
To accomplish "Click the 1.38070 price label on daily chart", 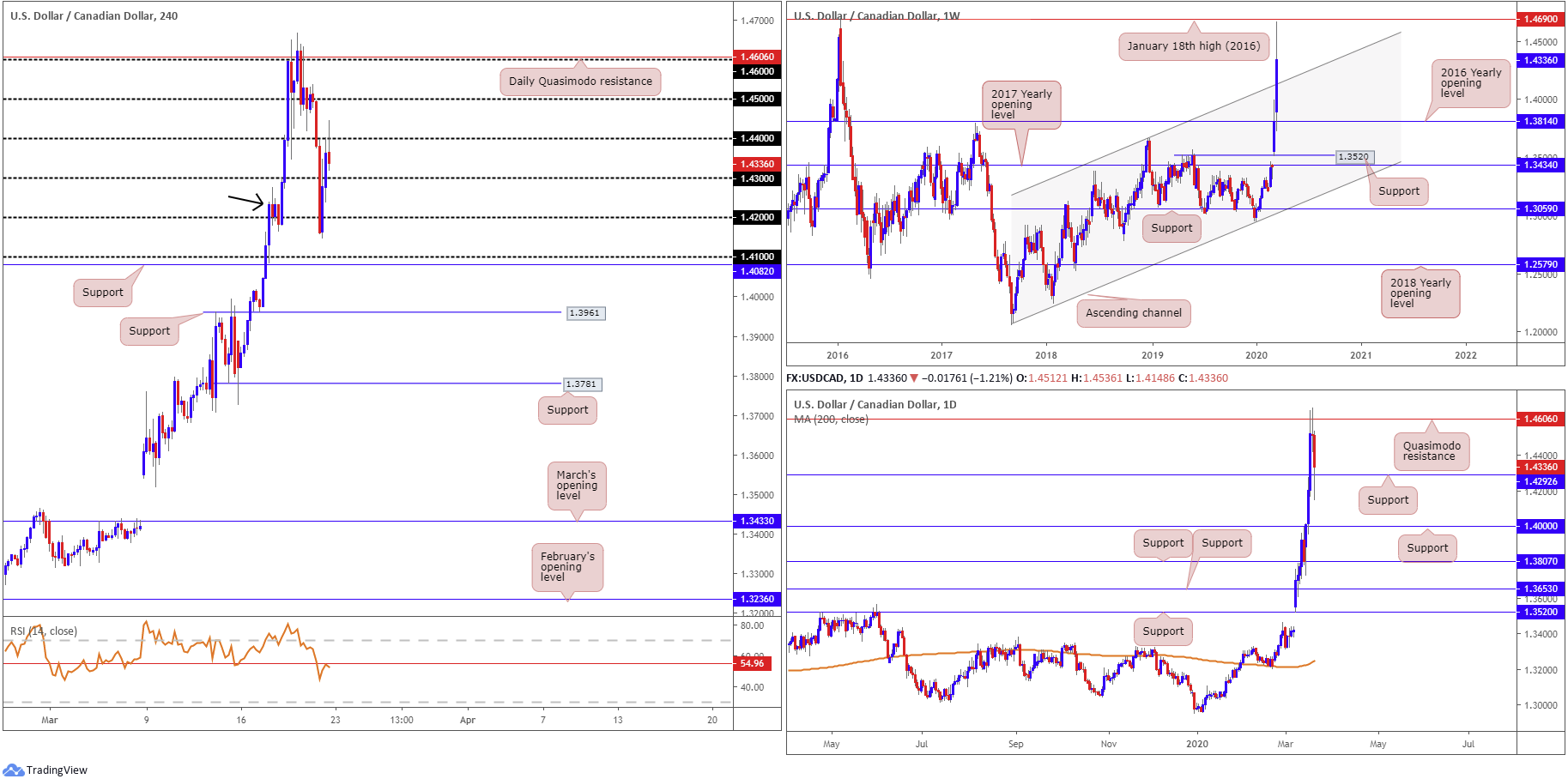I will point(1541,561).
